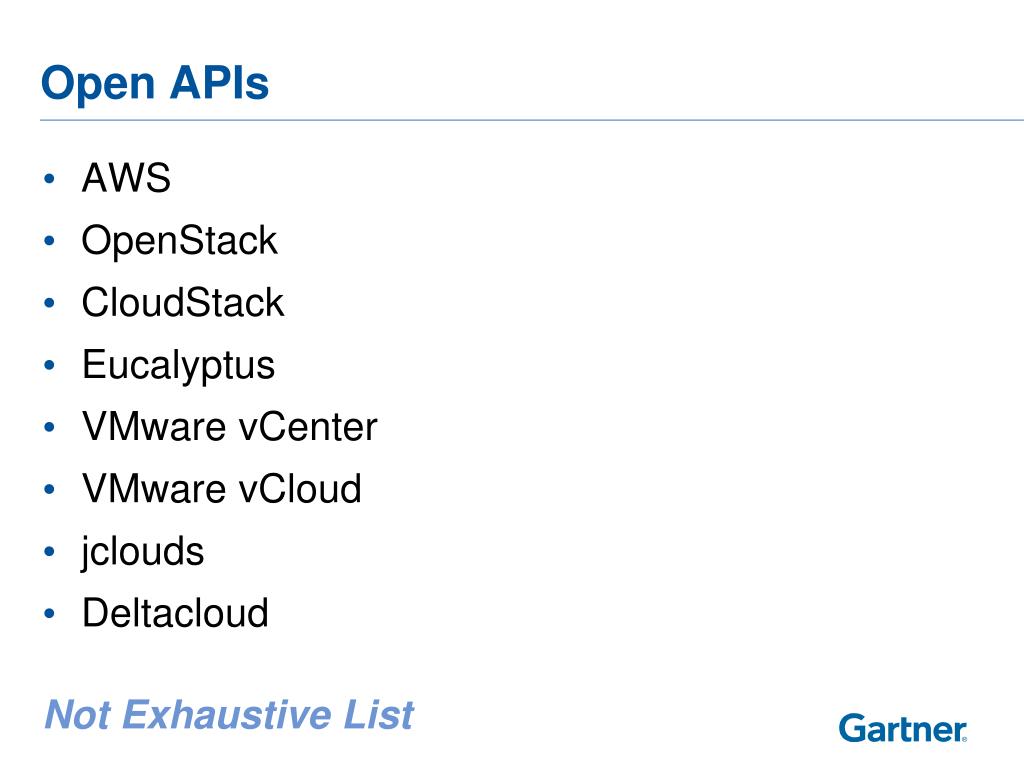Select the "AWS" bullet text

126,178
